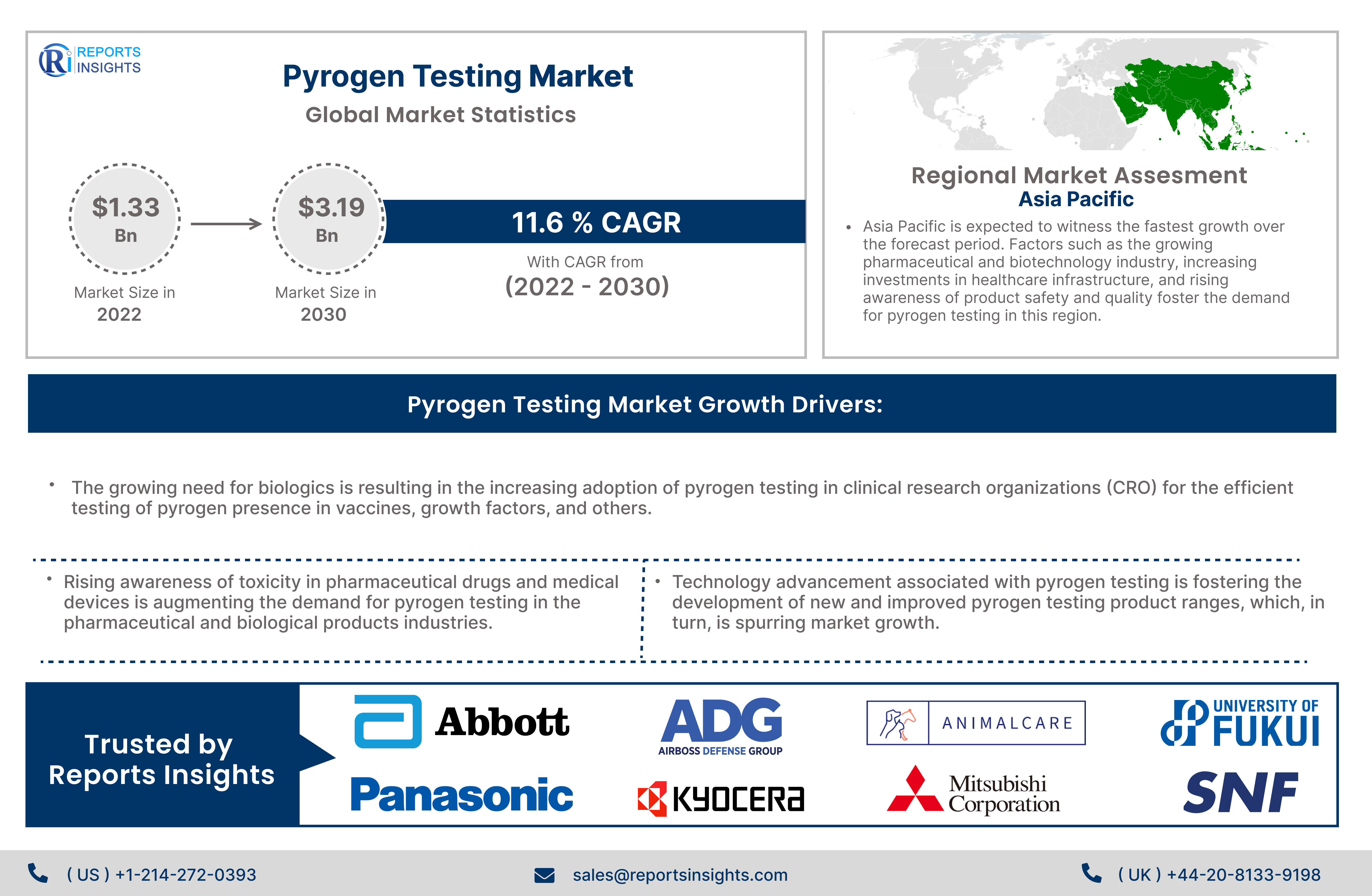Click the ADG Airboss Defense Group logo
The width and height of the screenshot is (1372, 896).
coord(721,726)
